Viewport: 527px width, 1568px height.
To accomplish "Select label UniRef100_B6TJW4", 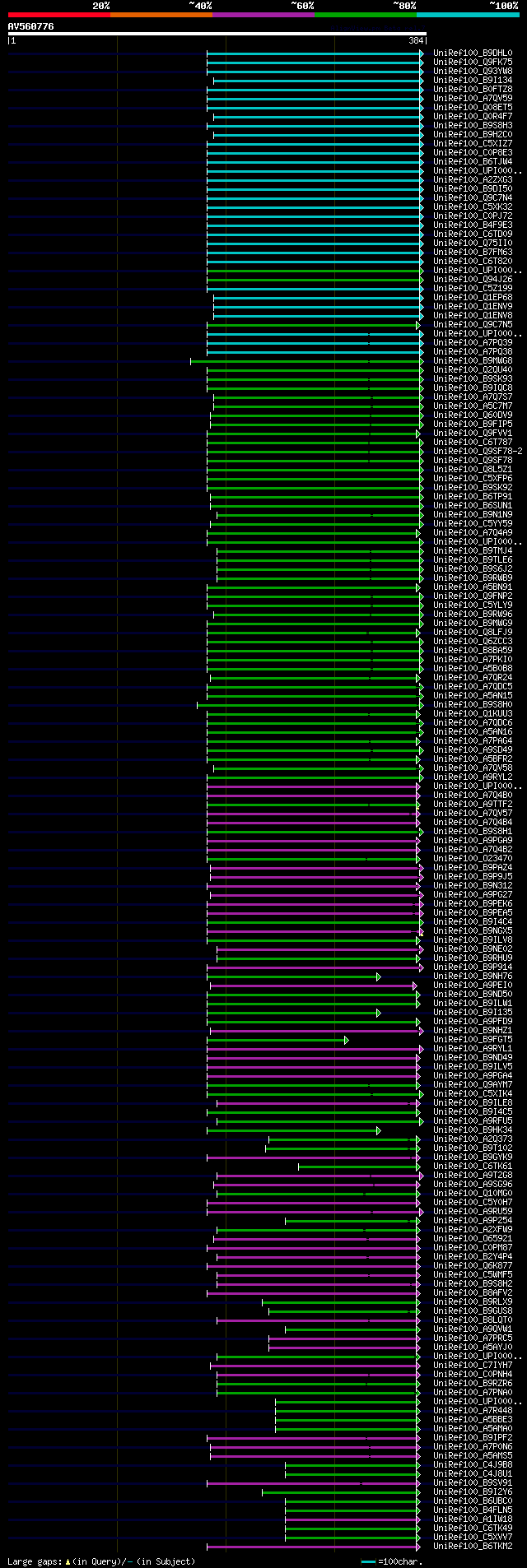I will (473, 162).
